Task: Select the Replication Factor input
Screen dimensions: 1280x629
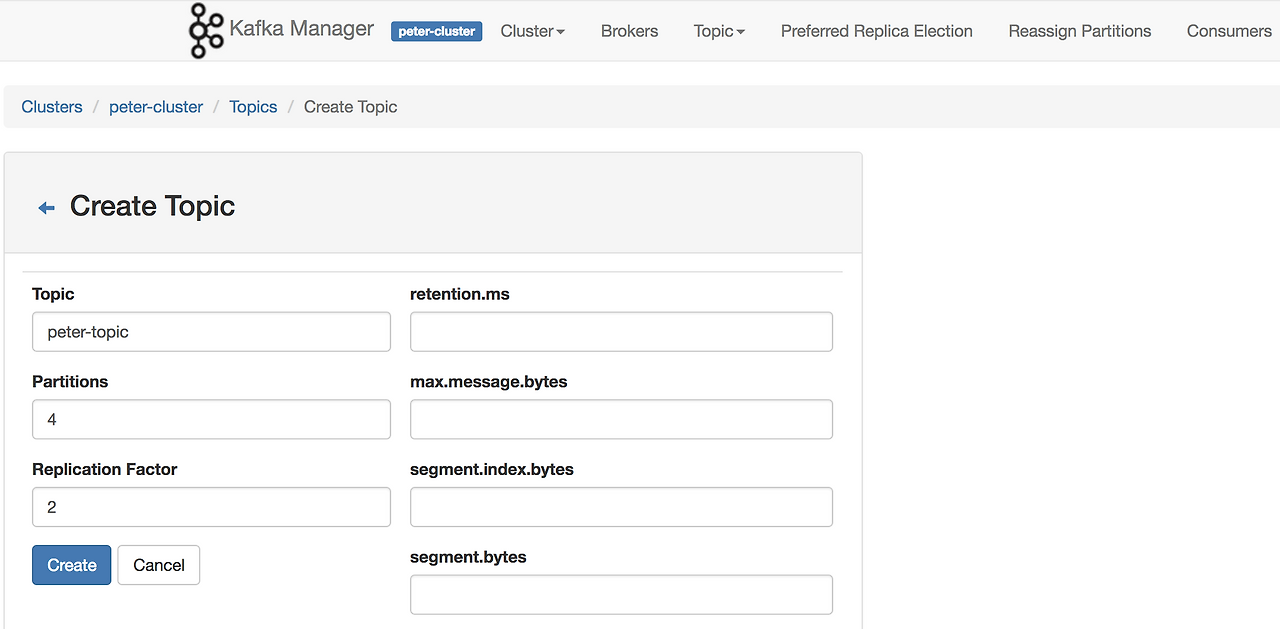Action: (x=211, y=507)
